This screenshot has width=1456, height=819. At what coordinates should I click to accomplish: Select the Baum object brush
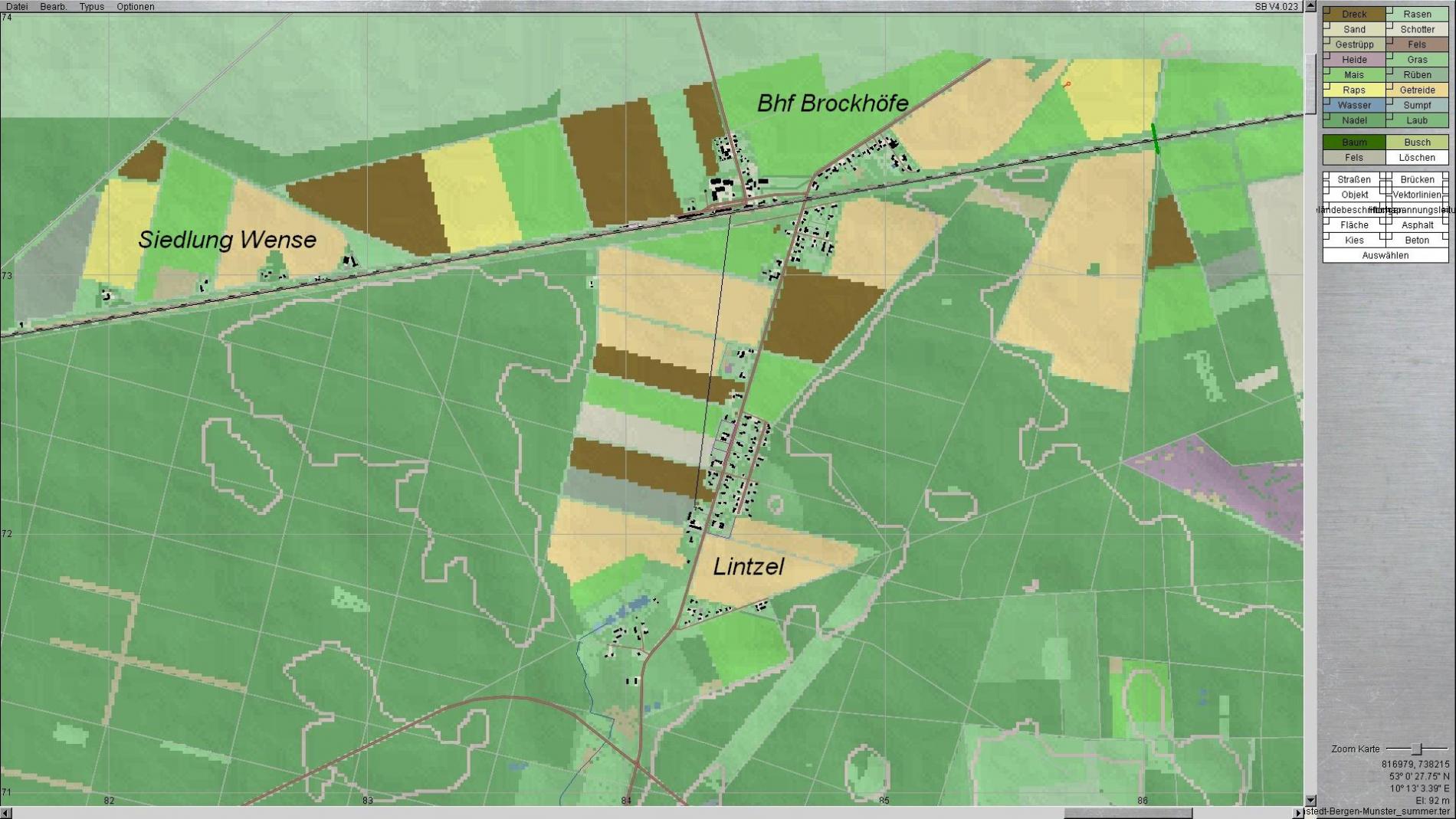[1353, 142]
